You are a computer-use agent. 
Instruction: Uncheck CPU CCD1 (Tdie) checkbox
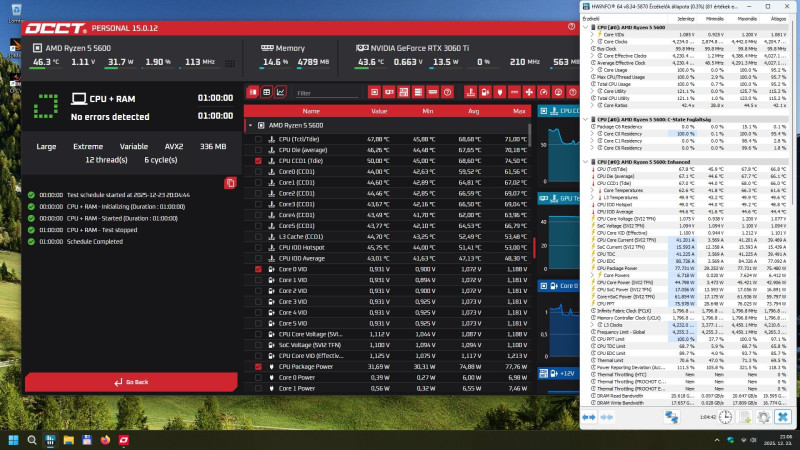pos(258,161)
